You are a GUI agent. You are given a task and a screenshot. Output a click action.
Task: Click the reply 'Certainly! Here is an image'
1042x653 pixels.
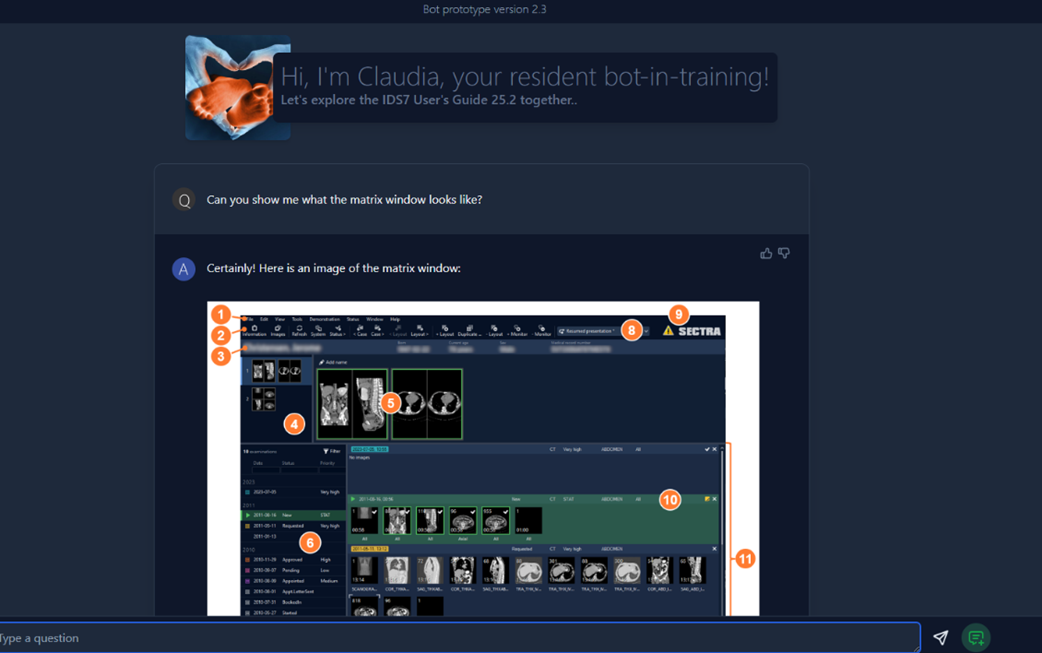334,268
